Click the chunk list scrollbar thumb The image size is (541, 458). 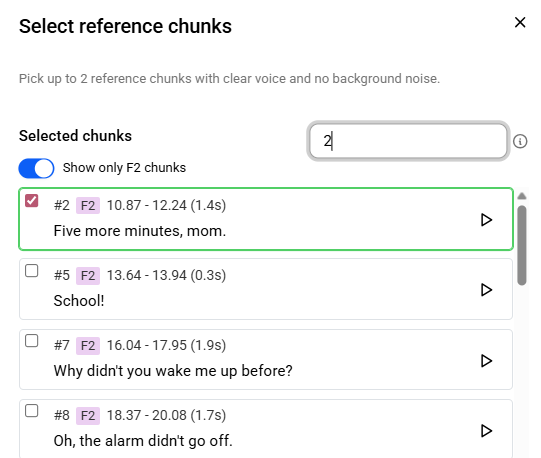(522, 245)
